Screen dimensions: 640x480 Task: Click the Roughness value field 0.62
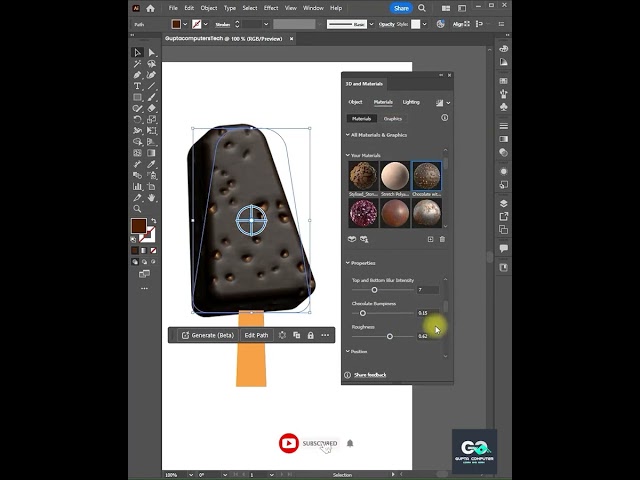(x=428, y=336)
